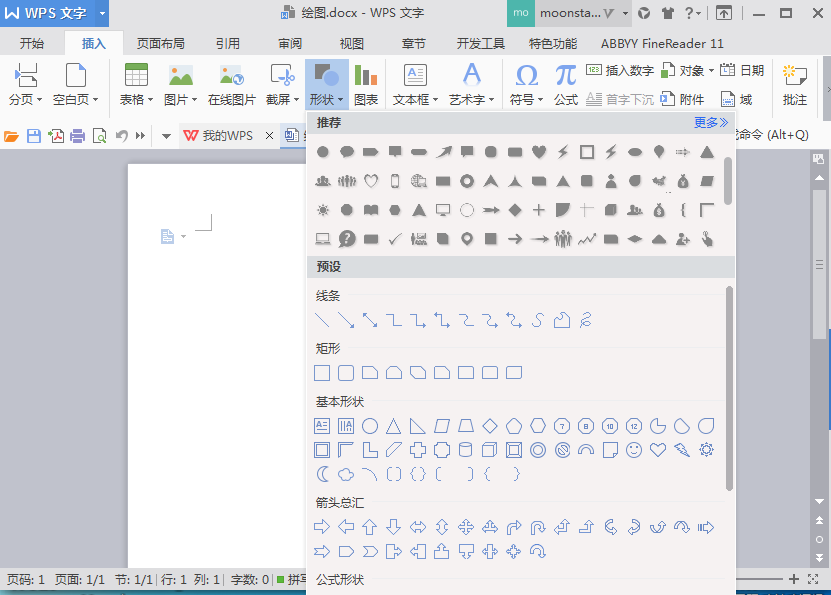Expand the WordArt dropdown
Screen dimensions: 831x595
point(472,84)
